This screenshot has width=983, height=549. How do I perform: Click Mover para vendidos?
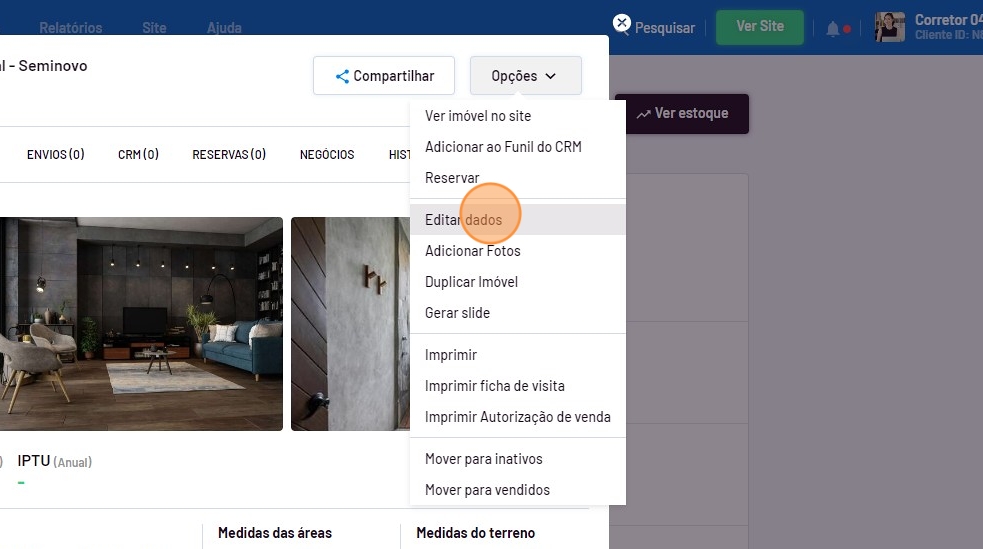487,490
